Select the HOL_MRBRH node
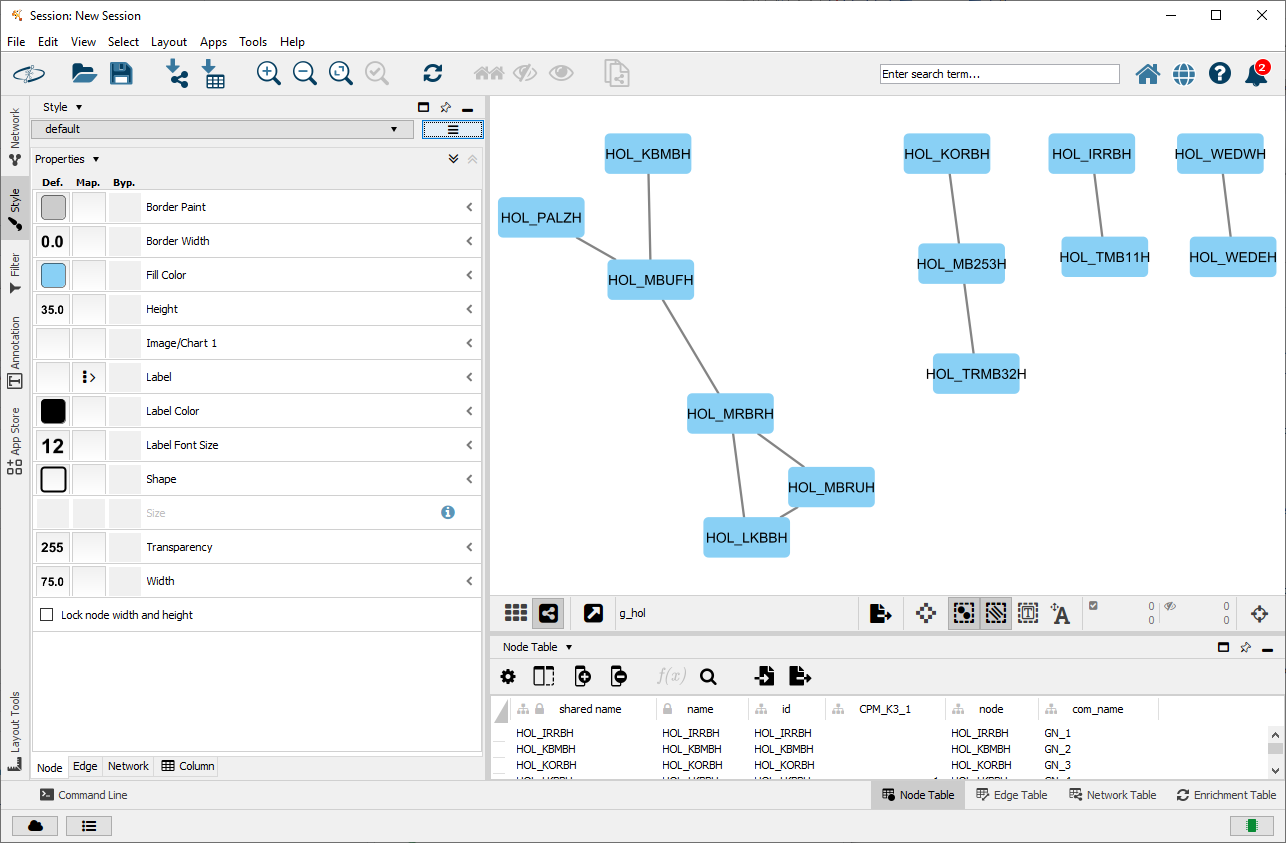Viewport: 1286px width, 843px height. point(730,413)
